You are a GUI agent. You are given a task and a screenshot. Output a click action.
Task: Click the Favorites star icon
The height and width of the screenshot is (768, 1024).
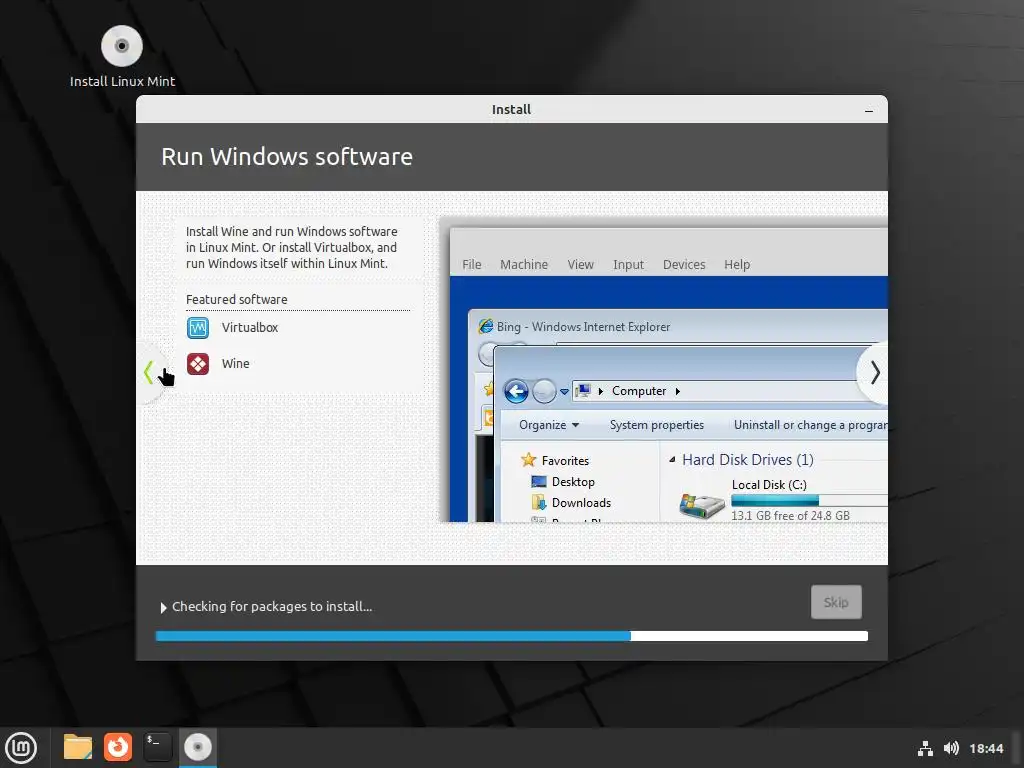(528, 460)
